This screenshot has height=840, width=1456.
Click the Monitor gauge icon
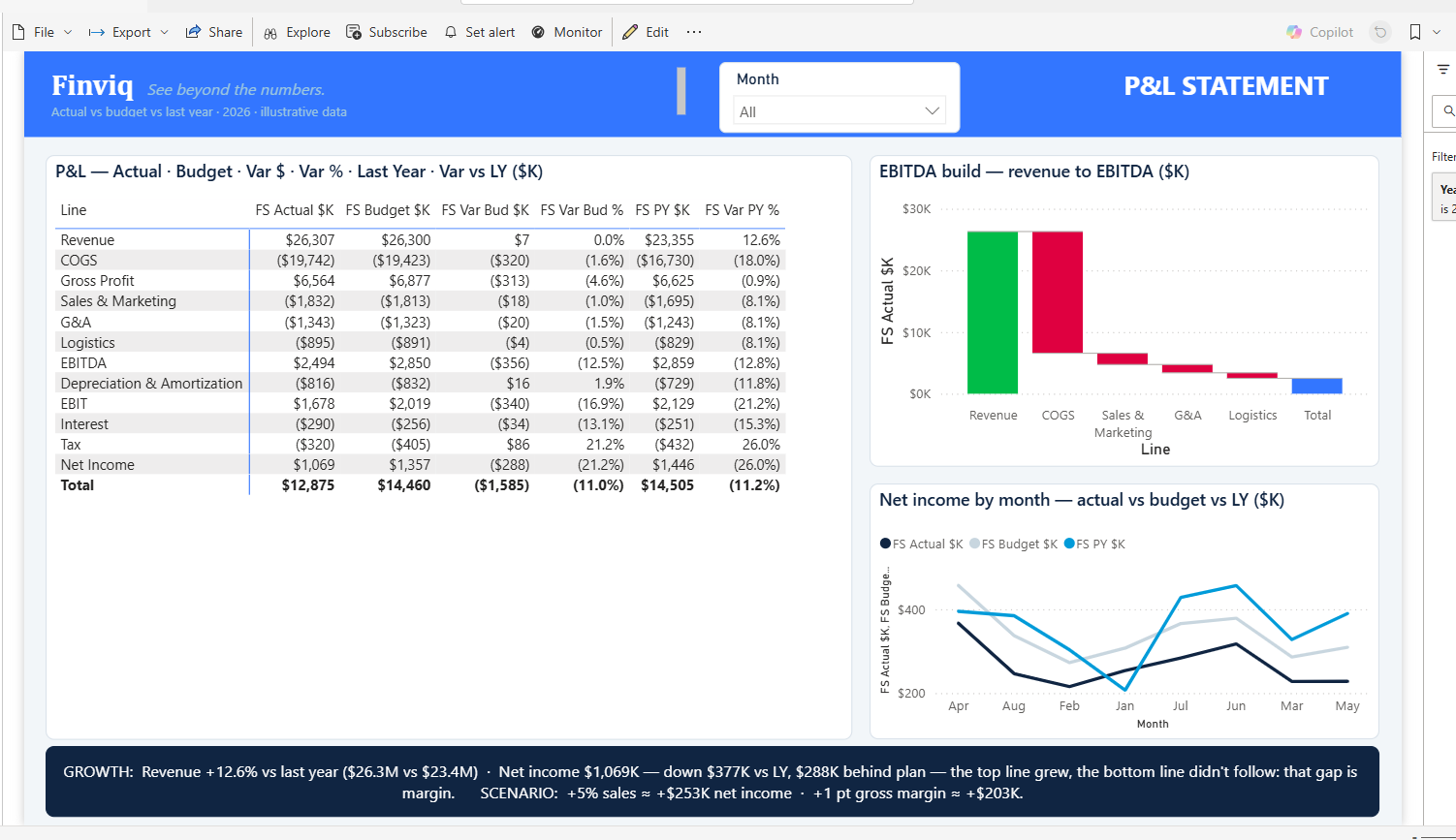point(538,32)
